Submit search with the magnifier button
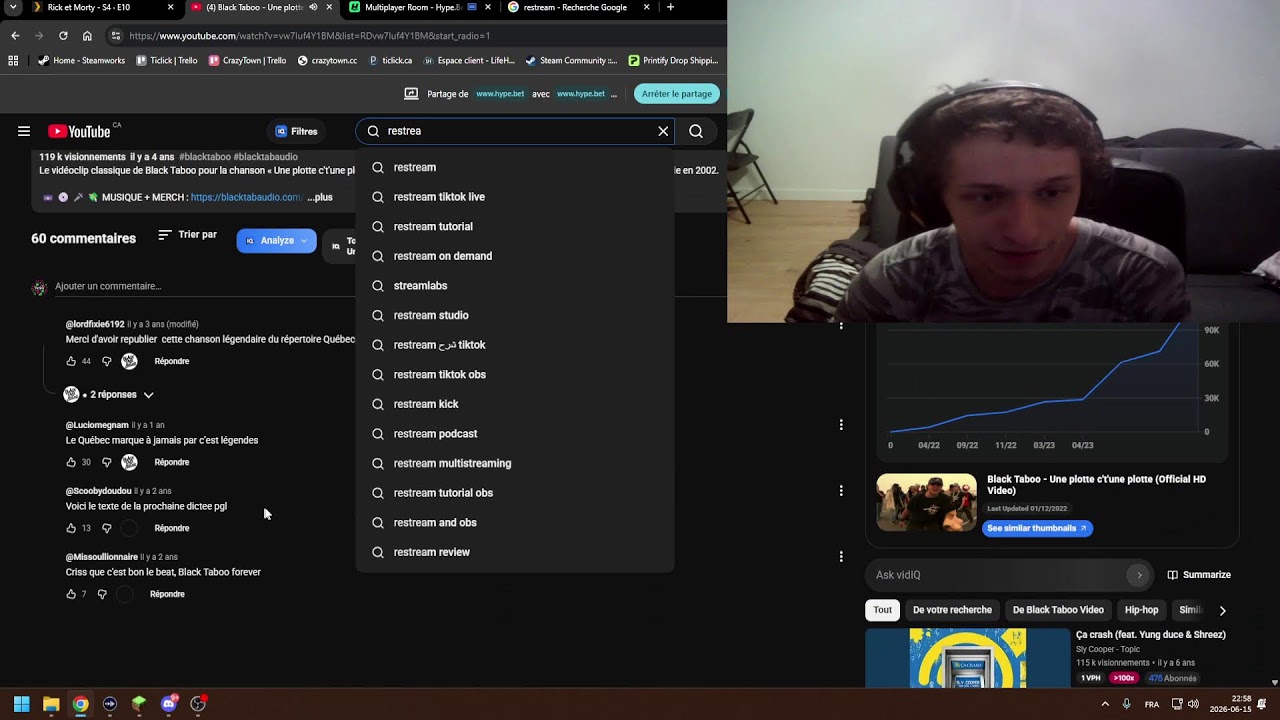 tap(696, 131)
